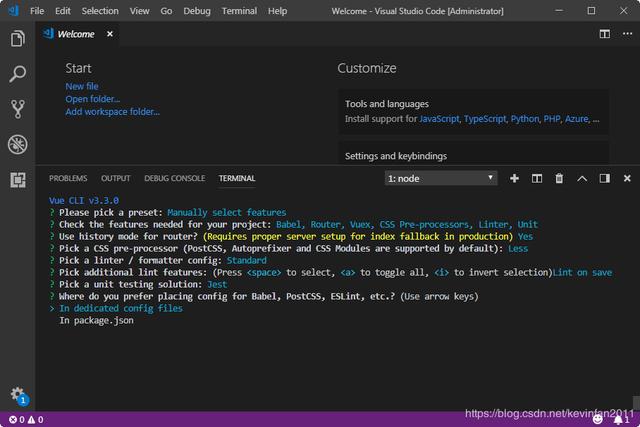This screenshot has width=640, height=427.
Task: Open the Terminal menu
Action: pos(239,11)
